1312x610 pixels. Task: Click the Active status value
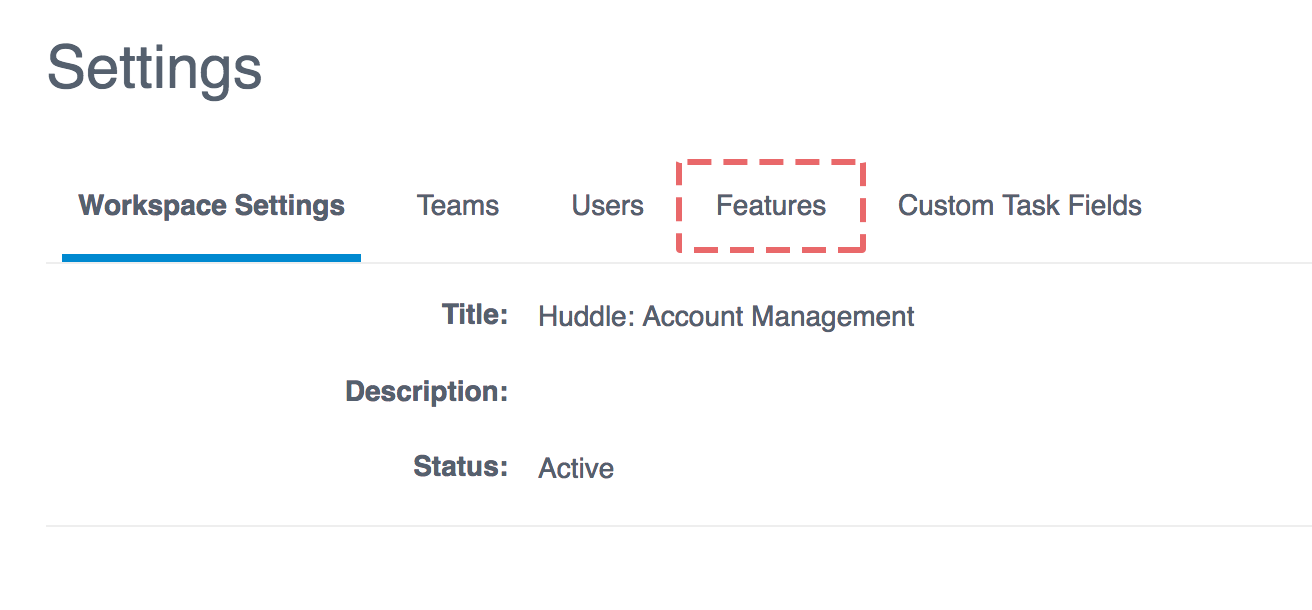coord(576,468)
